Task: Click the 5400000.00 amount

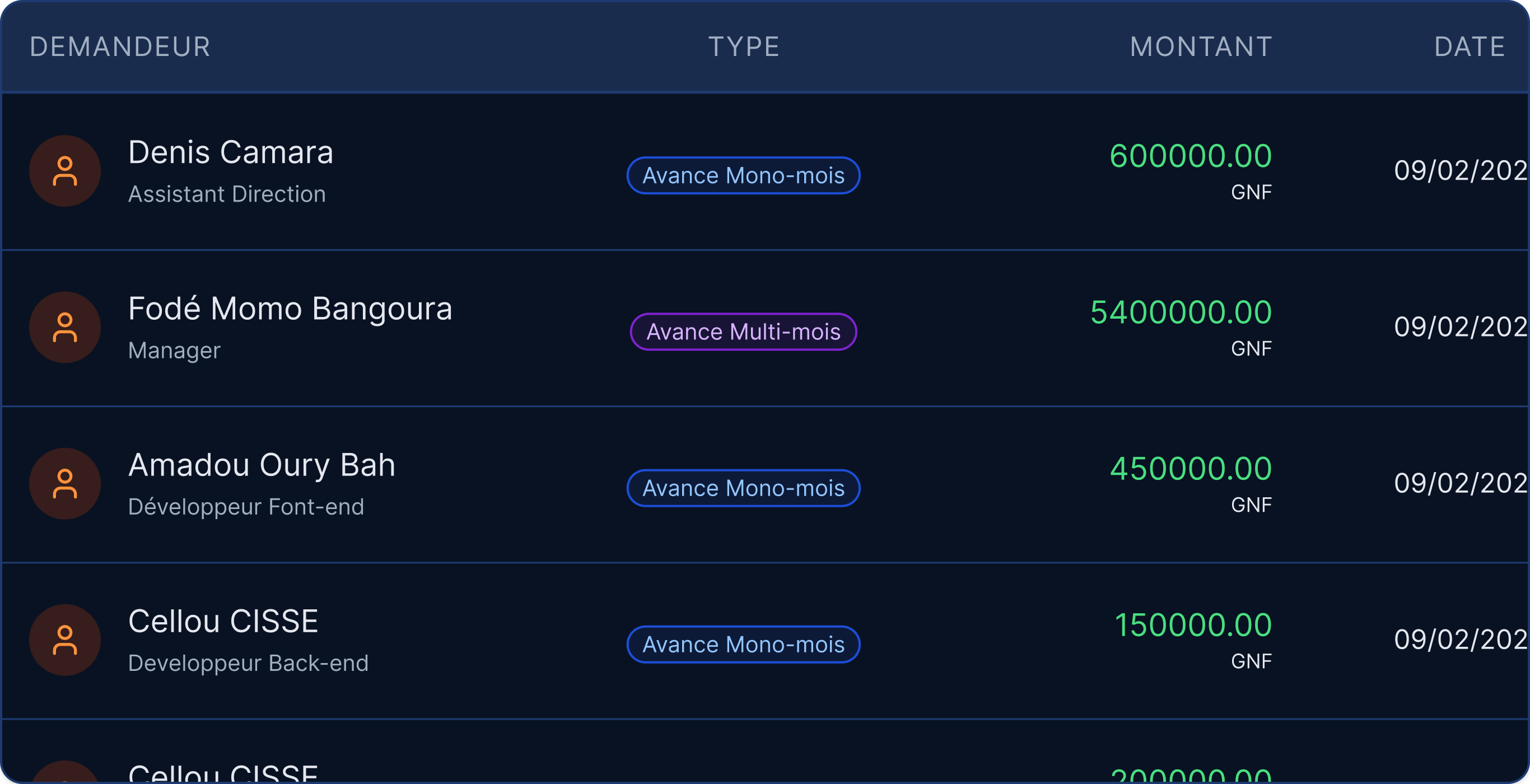Action: pos(1181,312)
